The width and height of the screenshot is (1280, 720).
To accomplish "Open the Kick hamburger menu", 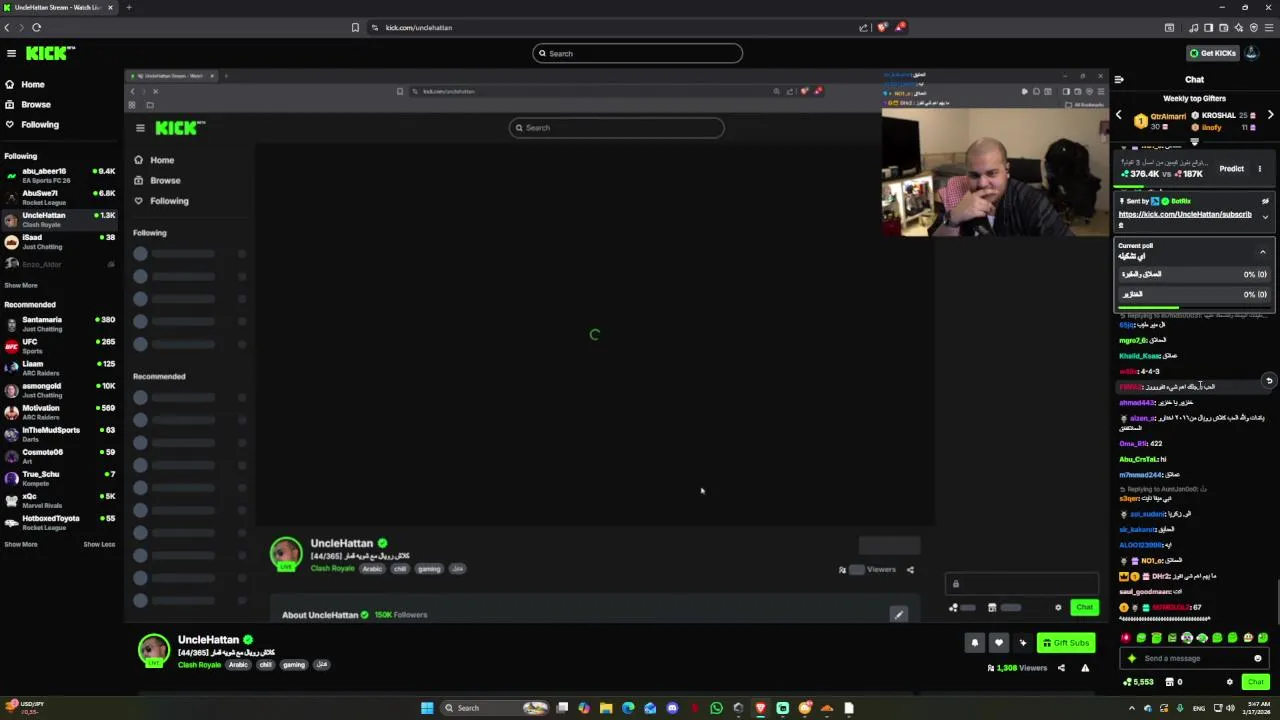I will point(11,53).
